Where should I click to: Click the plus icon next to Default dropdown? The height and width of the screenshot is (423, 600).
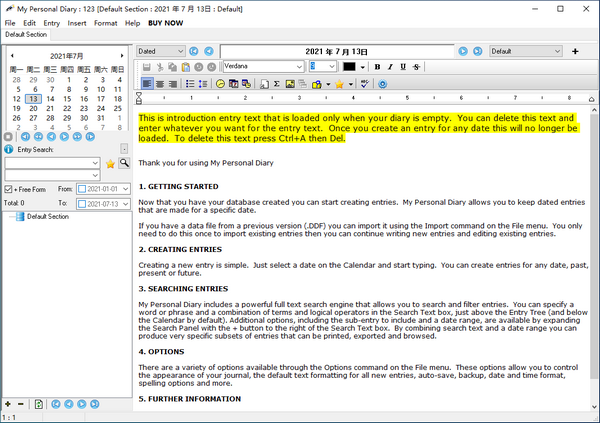coord(575,50)
